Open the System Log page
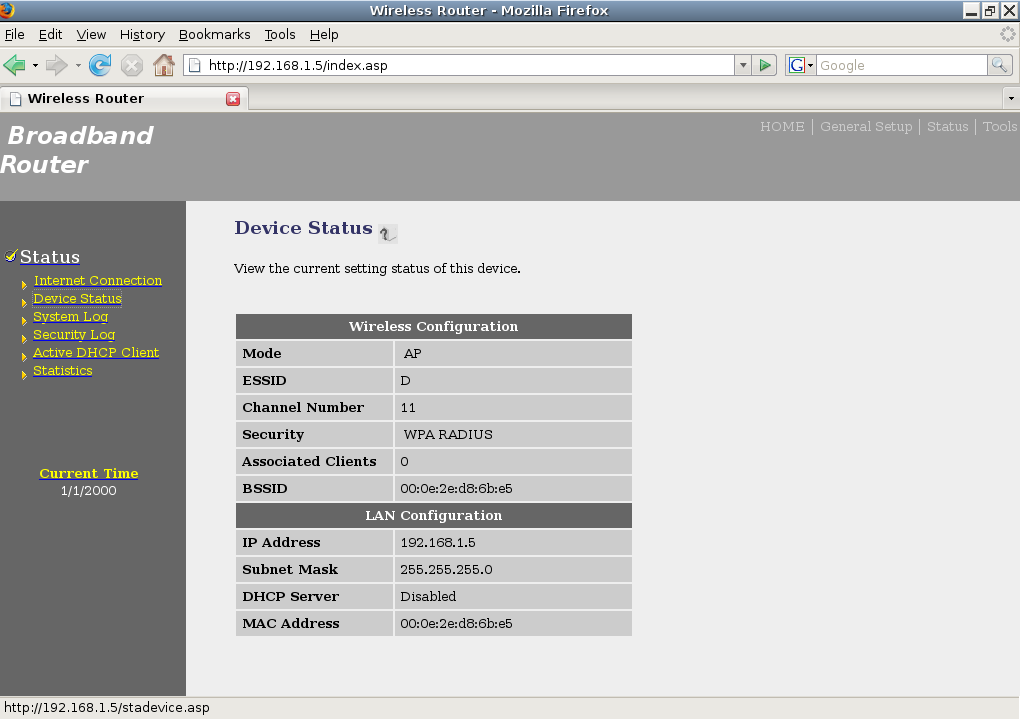 pos(70,317)
